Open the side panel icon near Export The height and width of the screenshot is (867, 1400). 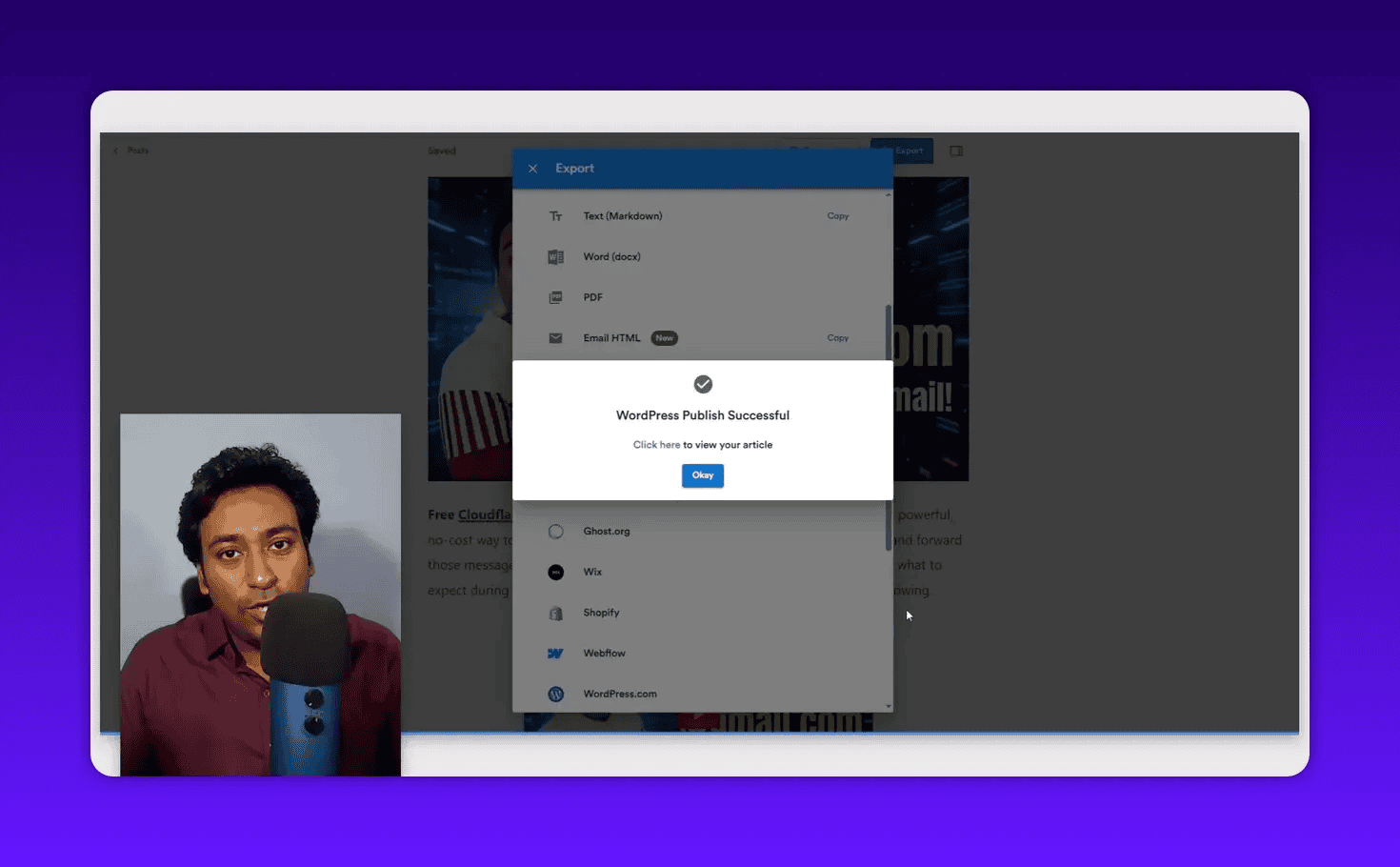[956, 150]
